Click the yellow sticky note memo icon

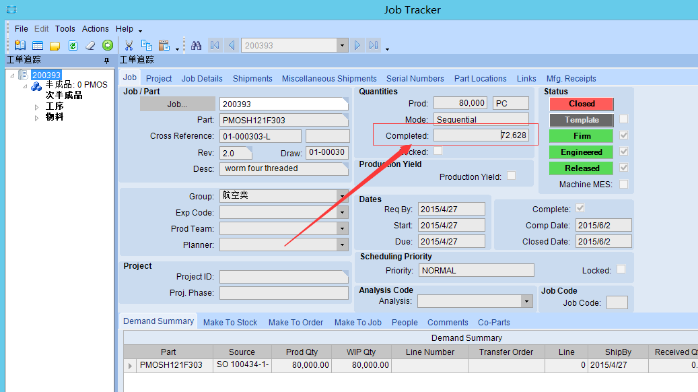click(55, 46)
